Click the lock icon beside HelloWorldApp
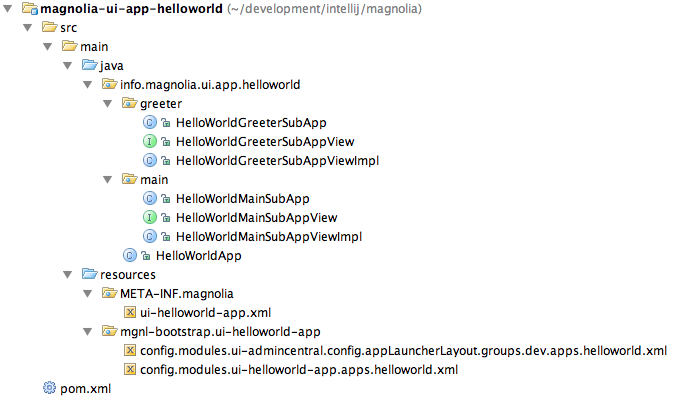The image size is (675, 400). (146, 256)
